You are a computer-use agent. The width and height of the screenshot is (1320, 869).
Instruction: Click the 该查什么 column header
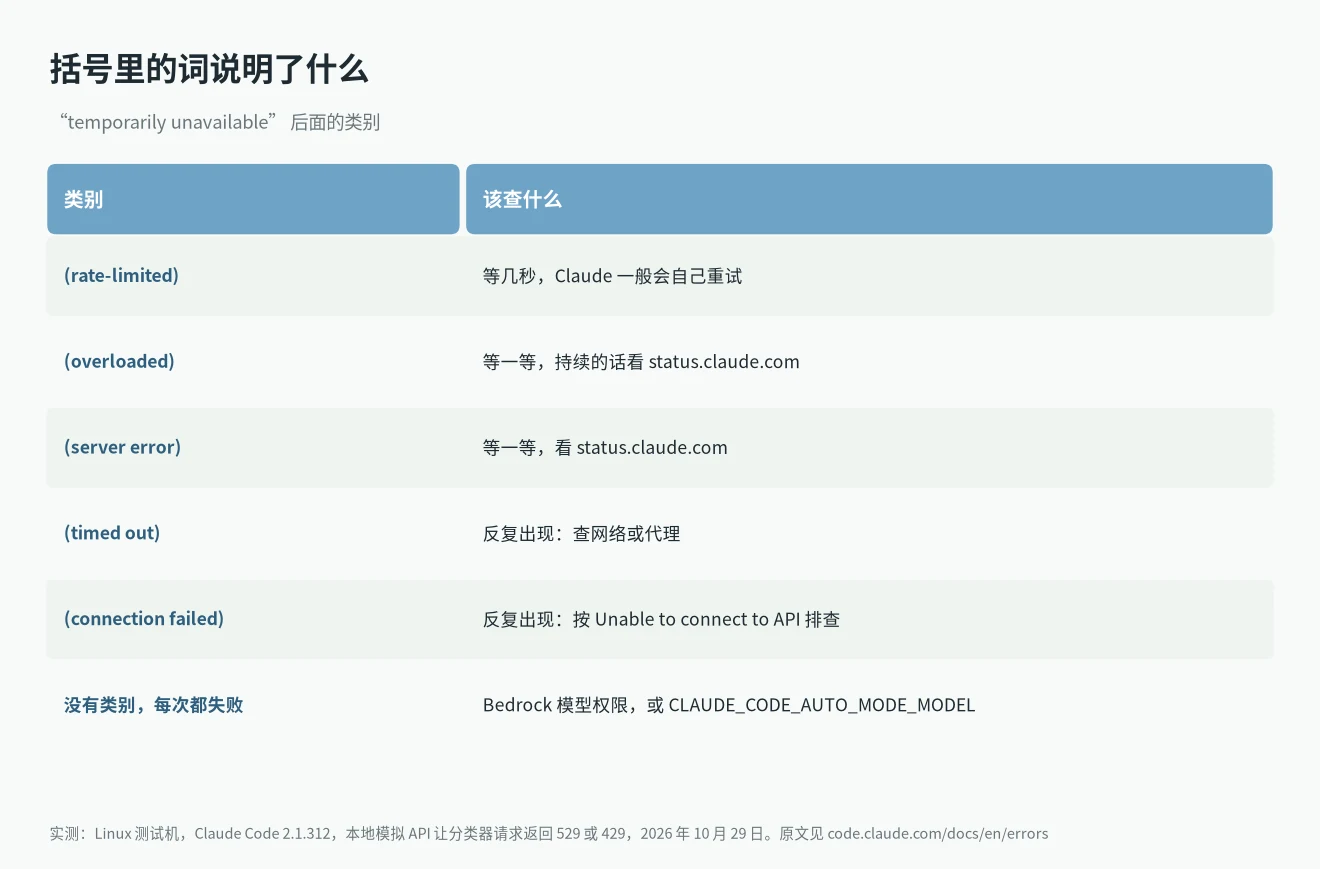click(869, 199)
